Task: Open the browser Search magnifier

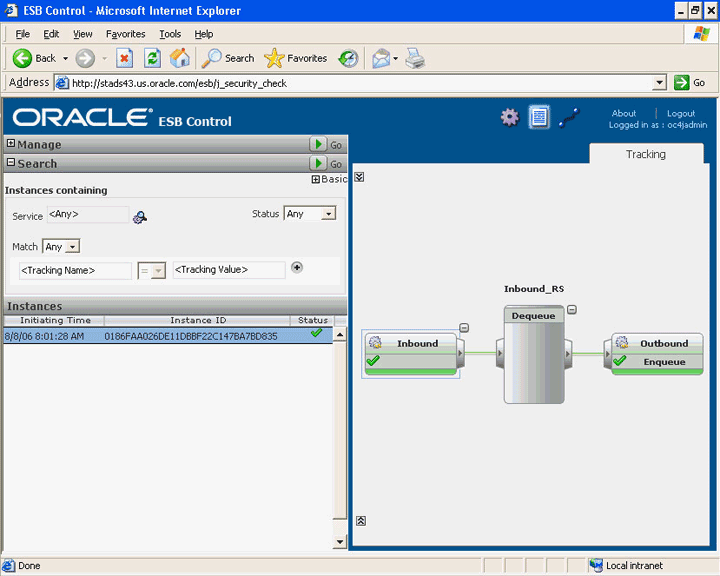Action: pos(228,58)
